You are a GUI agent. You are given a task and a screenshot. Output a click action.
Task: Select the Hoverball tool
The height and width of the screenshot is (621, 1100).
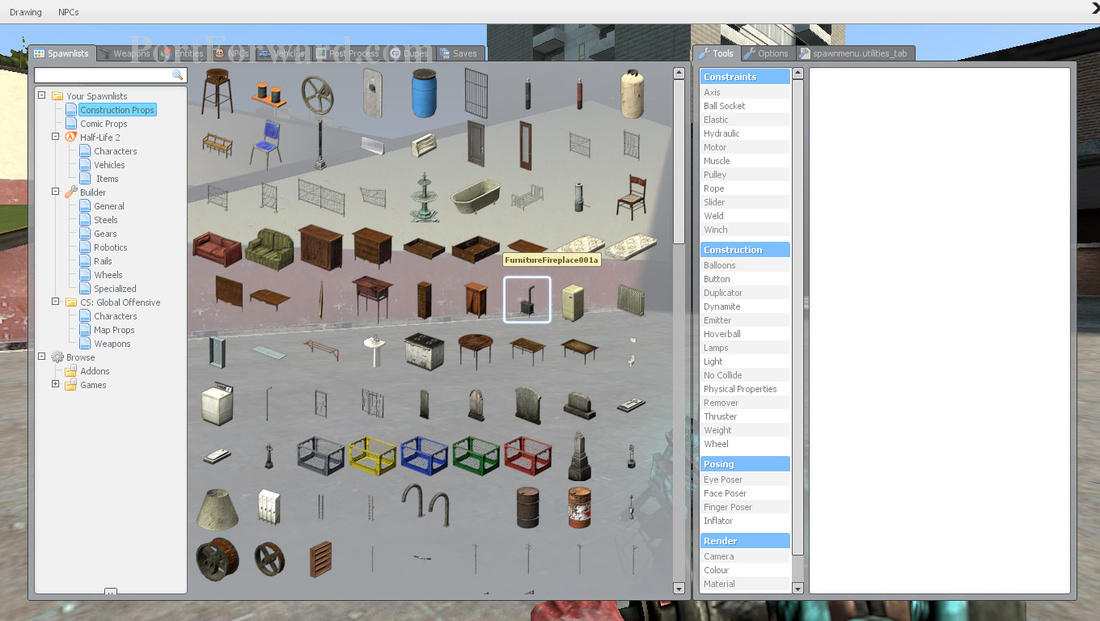click(745, 334)
